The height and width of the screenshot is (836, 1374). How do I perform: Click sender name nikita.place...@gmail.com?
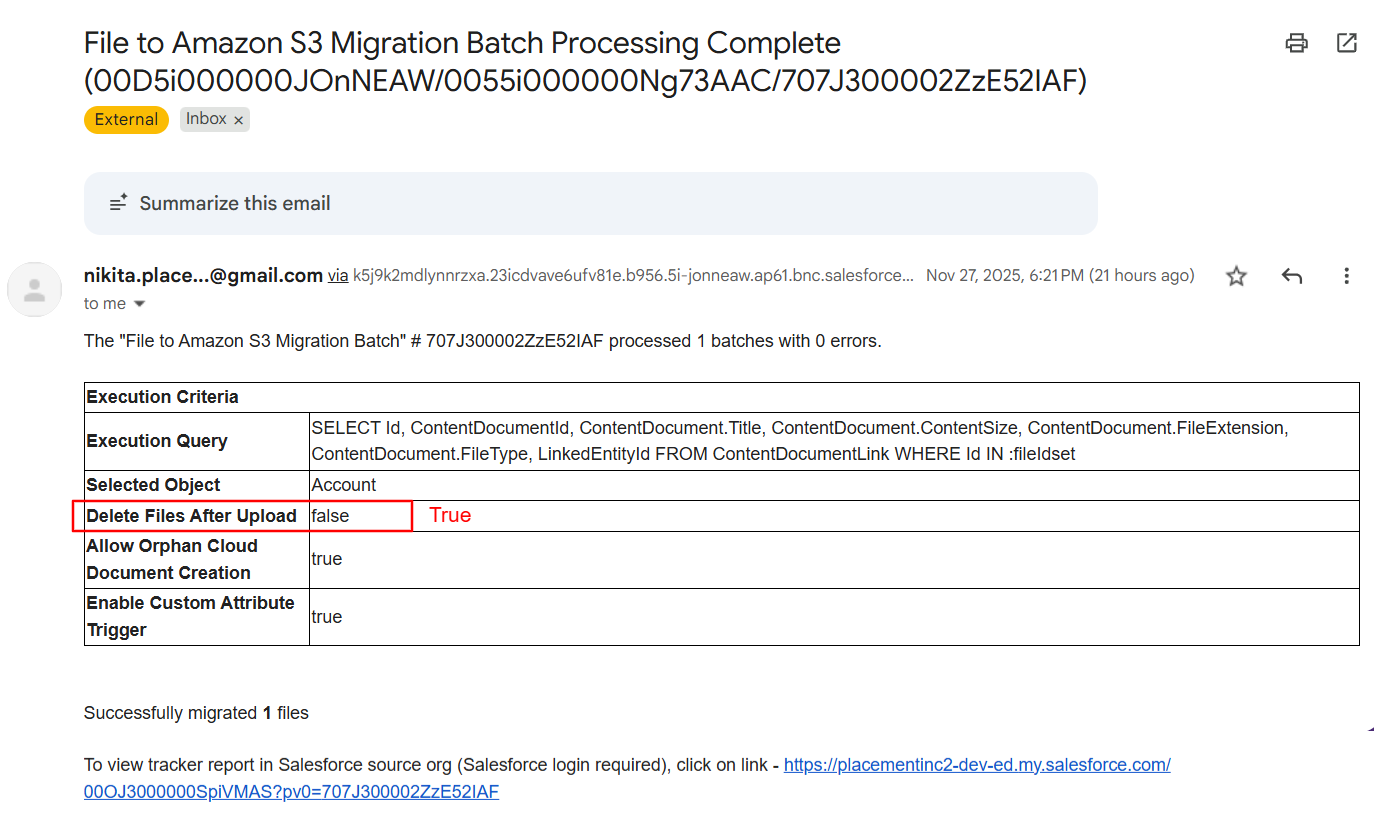pos(203,276)
